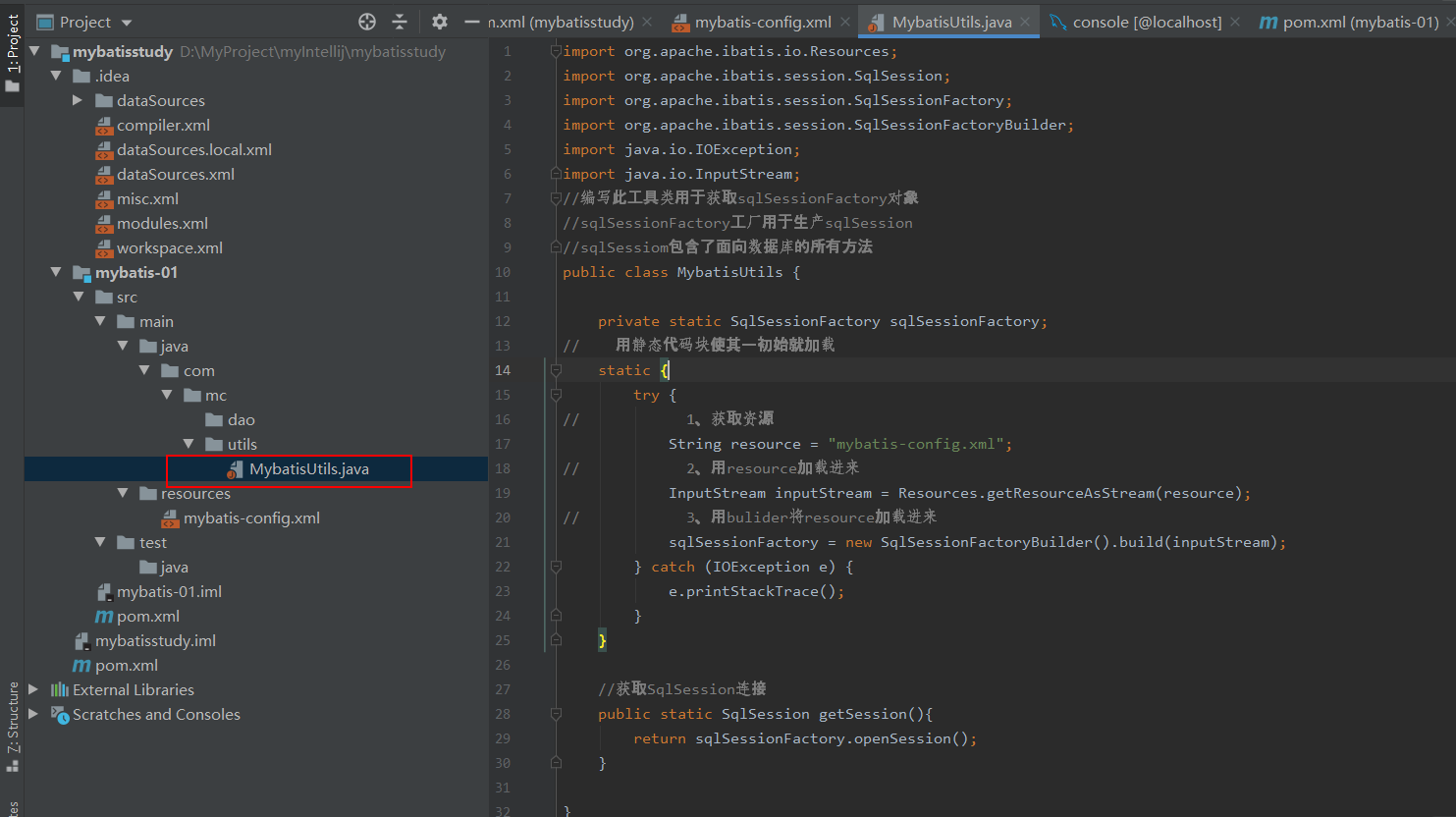
Task: Click line number 21 in the gutter
Action: [503, 542]
